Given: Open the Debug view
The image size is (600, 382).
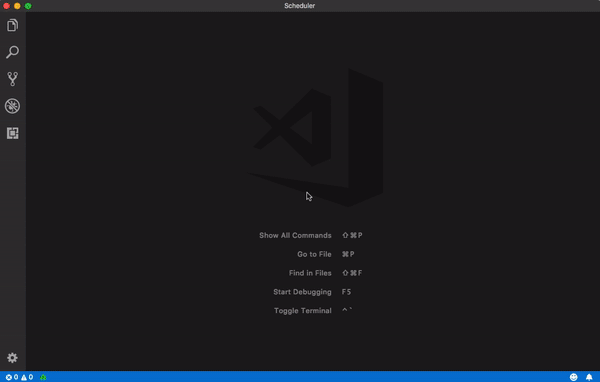Looking at the screenshot, I should [12, 106].
